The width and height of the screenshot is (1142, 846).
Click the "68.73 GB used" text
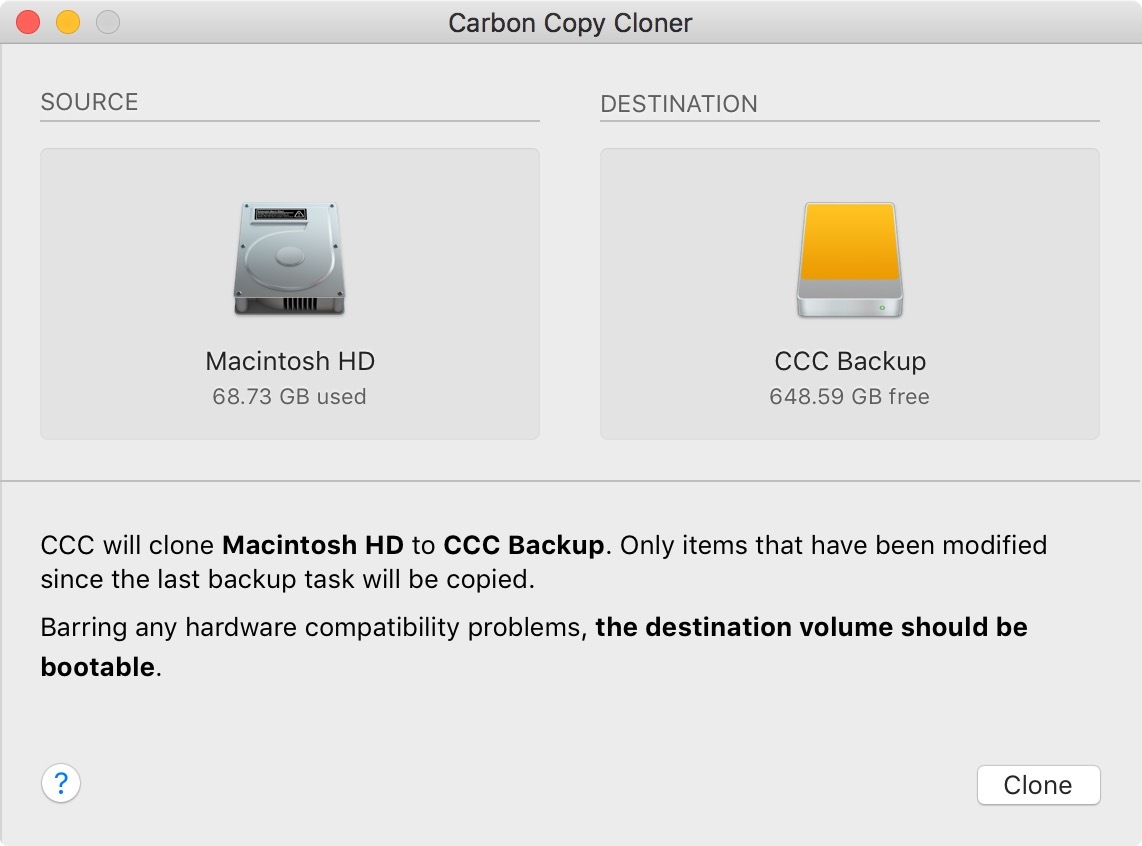coord(290,397)
